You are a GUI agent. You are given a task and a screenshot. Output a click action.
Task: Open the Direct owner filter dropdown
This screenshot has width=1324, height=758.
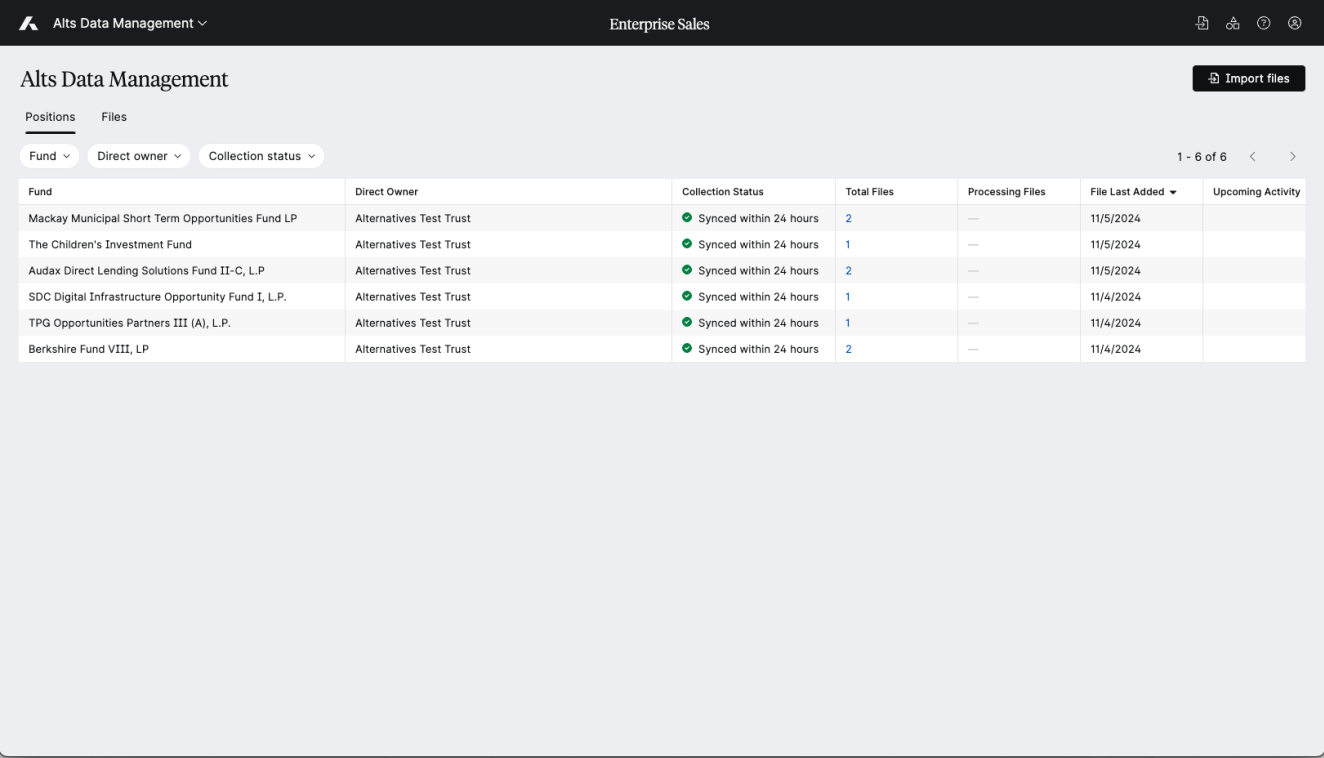[x=138, y=156]
